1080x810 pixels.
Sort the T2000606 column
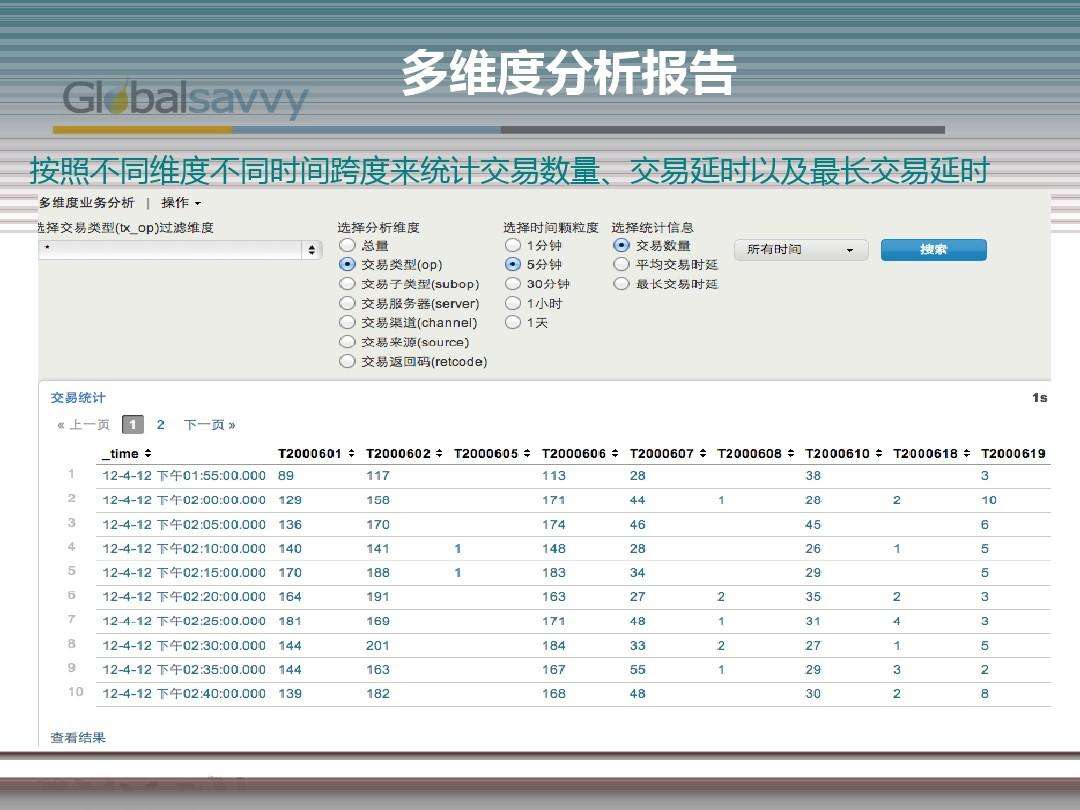click(x=577, y=453)
